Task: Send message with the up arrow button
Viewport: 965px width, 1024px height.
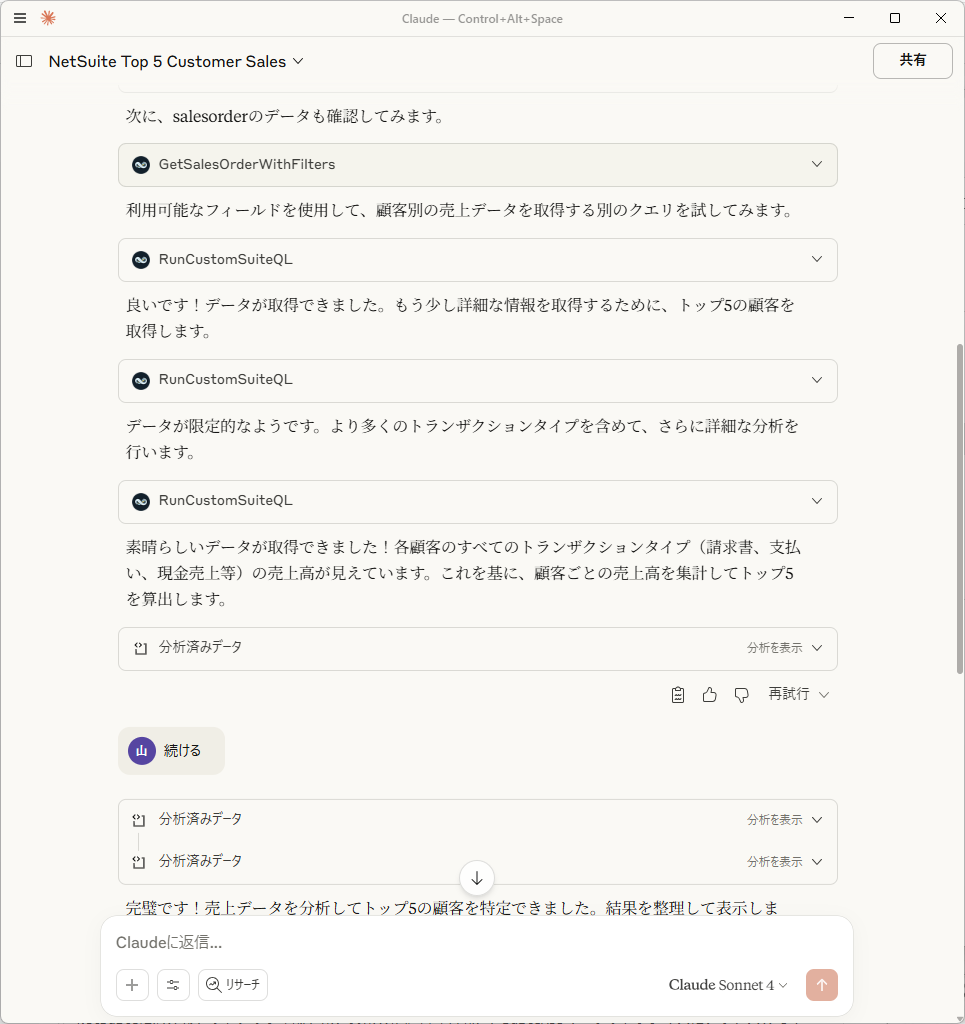Action: click(x=821, y=985)
